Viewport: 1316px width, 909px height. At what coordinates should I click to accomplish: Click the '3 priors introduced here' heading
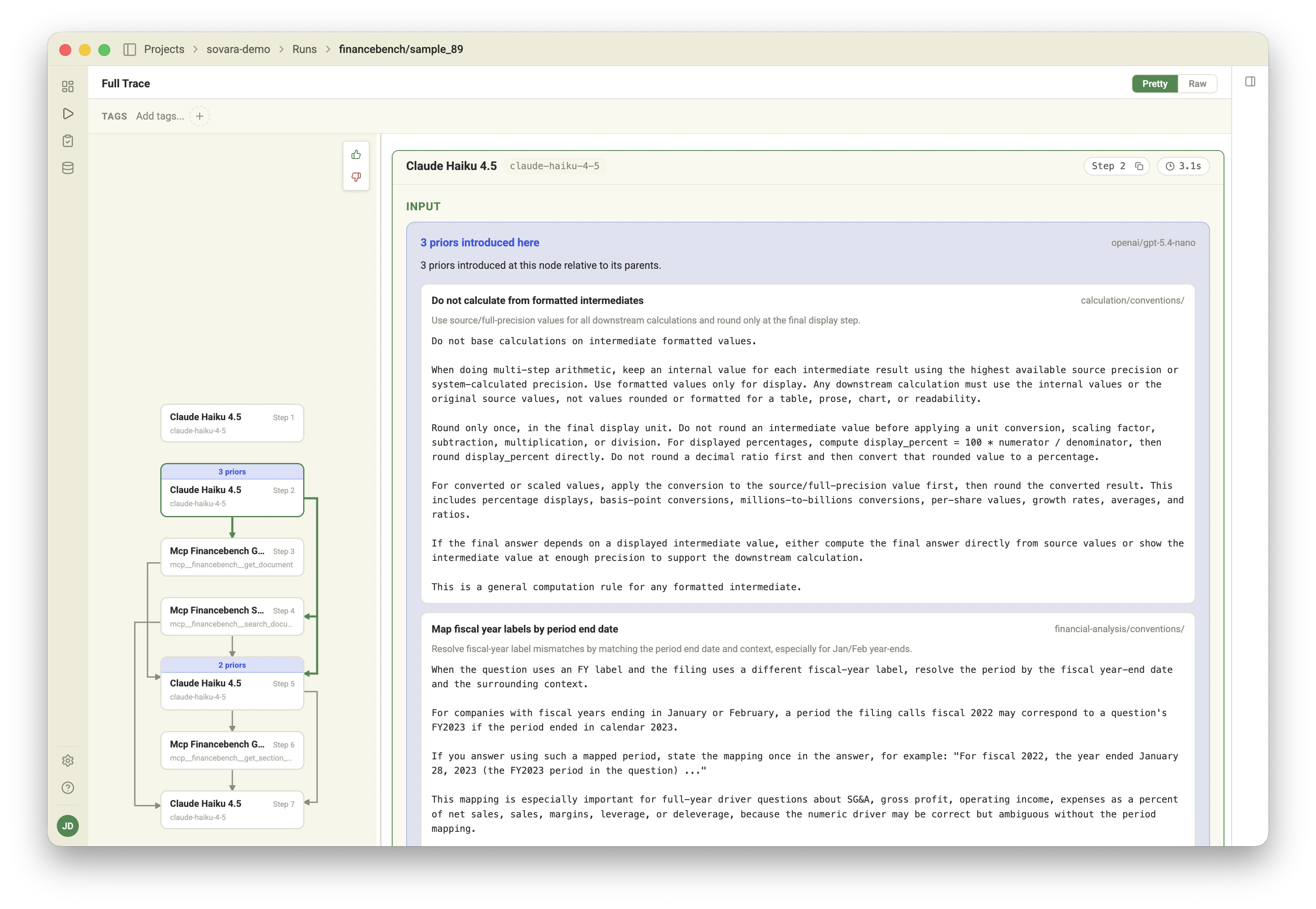(x=480, y=243)
